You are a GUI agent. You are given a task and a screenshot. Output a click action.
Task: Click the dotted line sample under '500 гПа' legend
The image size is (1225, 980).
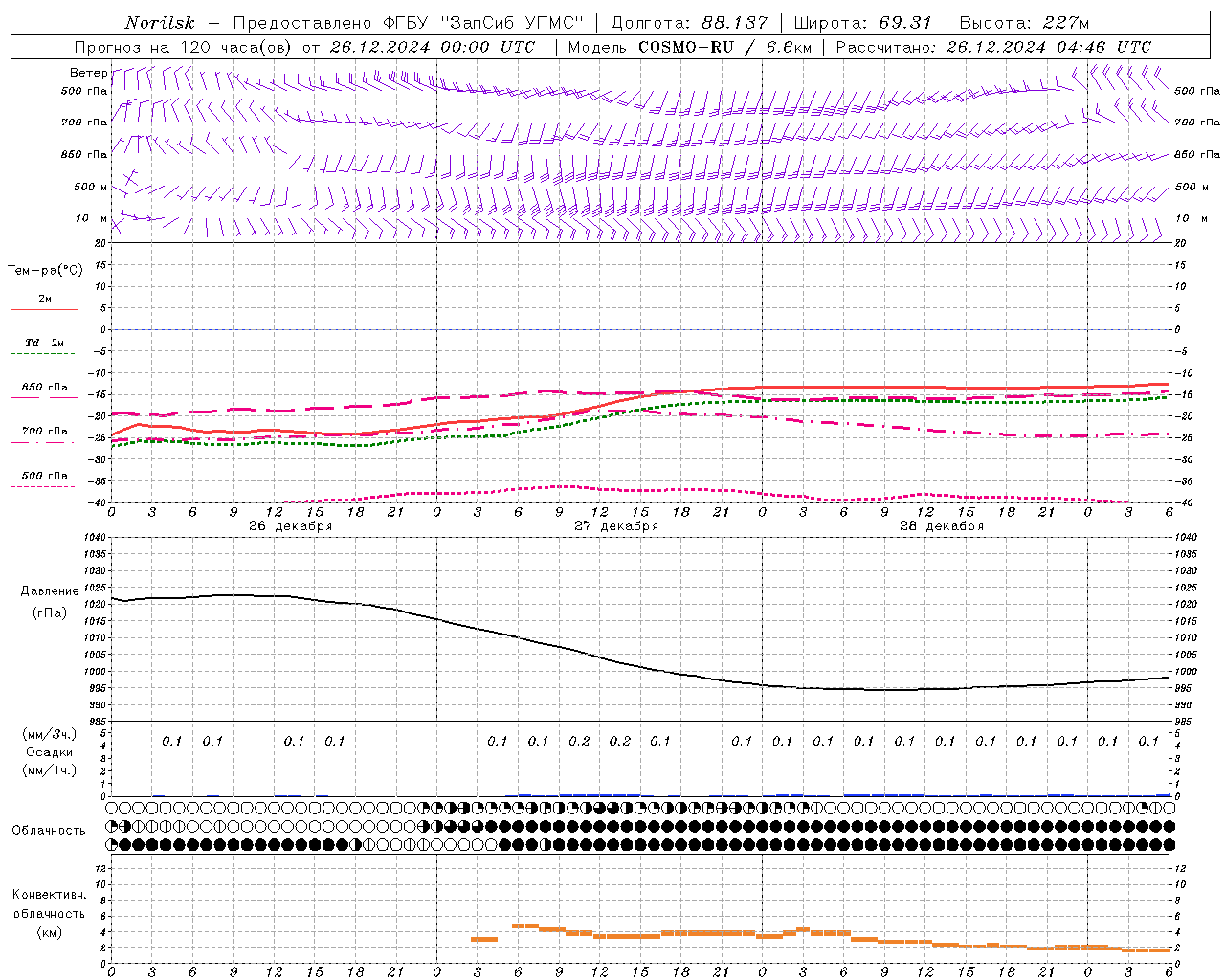[44, 486]
